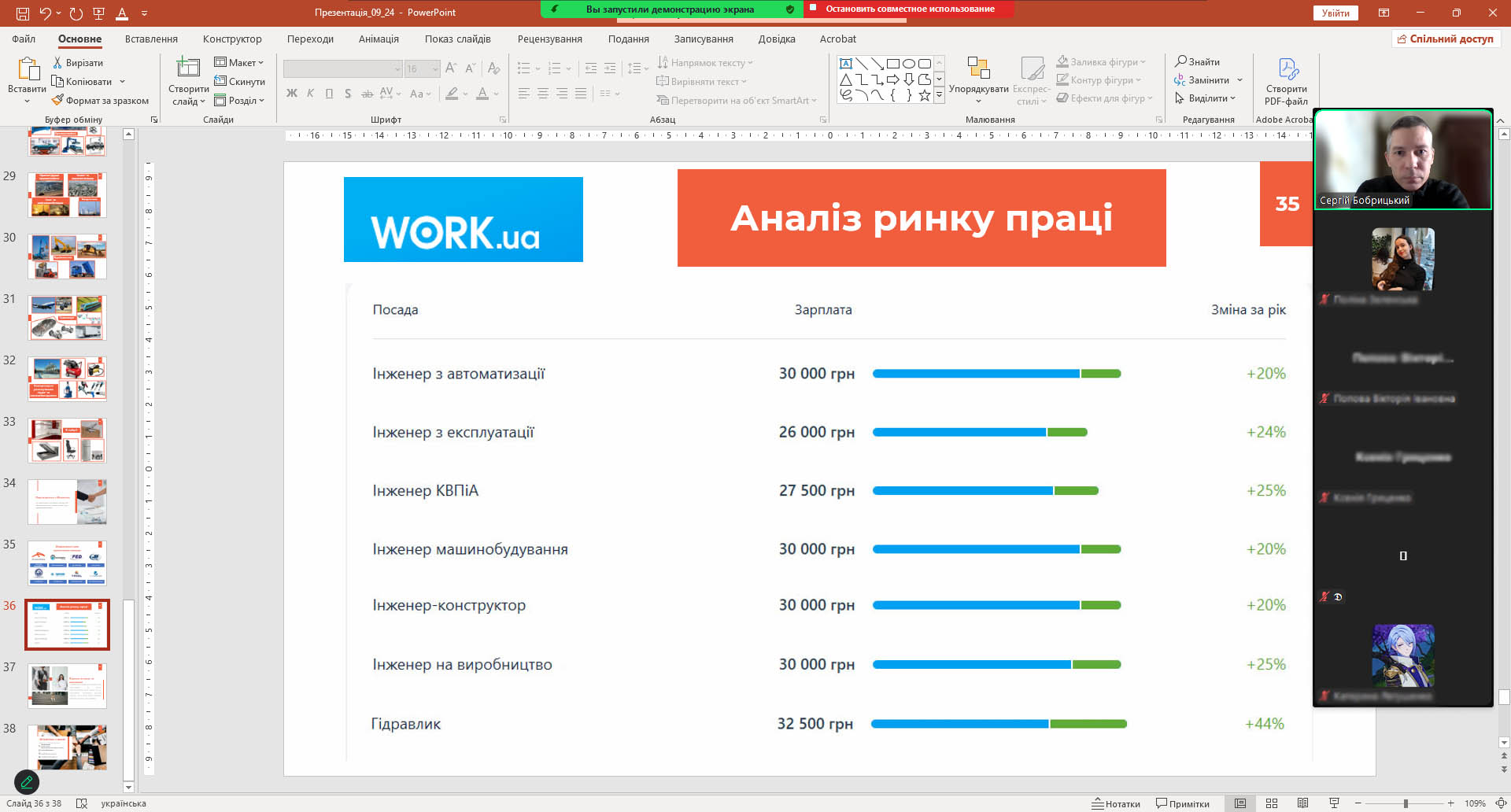Align text left in paragraph group
The image size is (1511, 812).
pyautogui.click(x=524, y=94)
